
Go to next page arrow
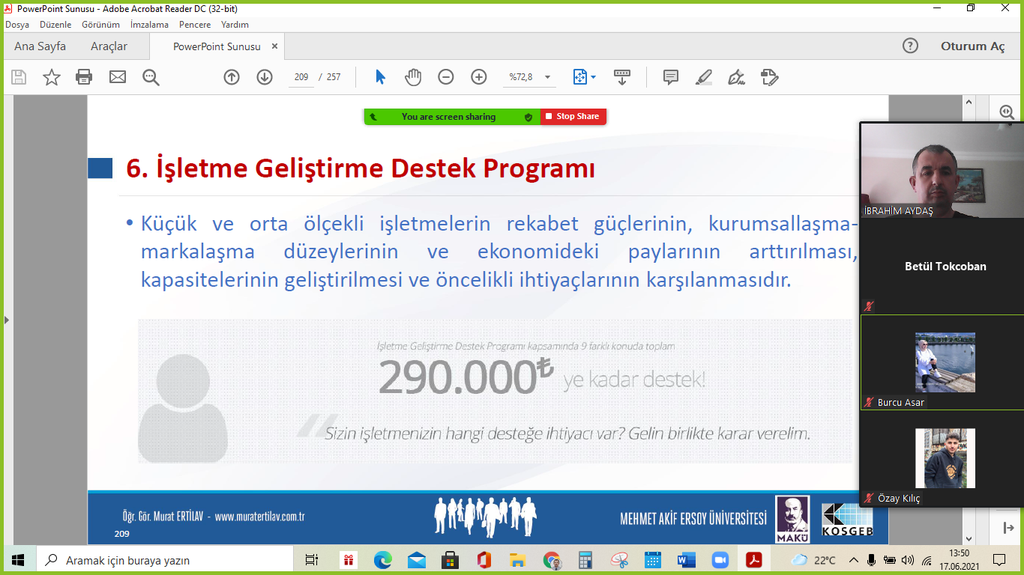tap(264, 77)
